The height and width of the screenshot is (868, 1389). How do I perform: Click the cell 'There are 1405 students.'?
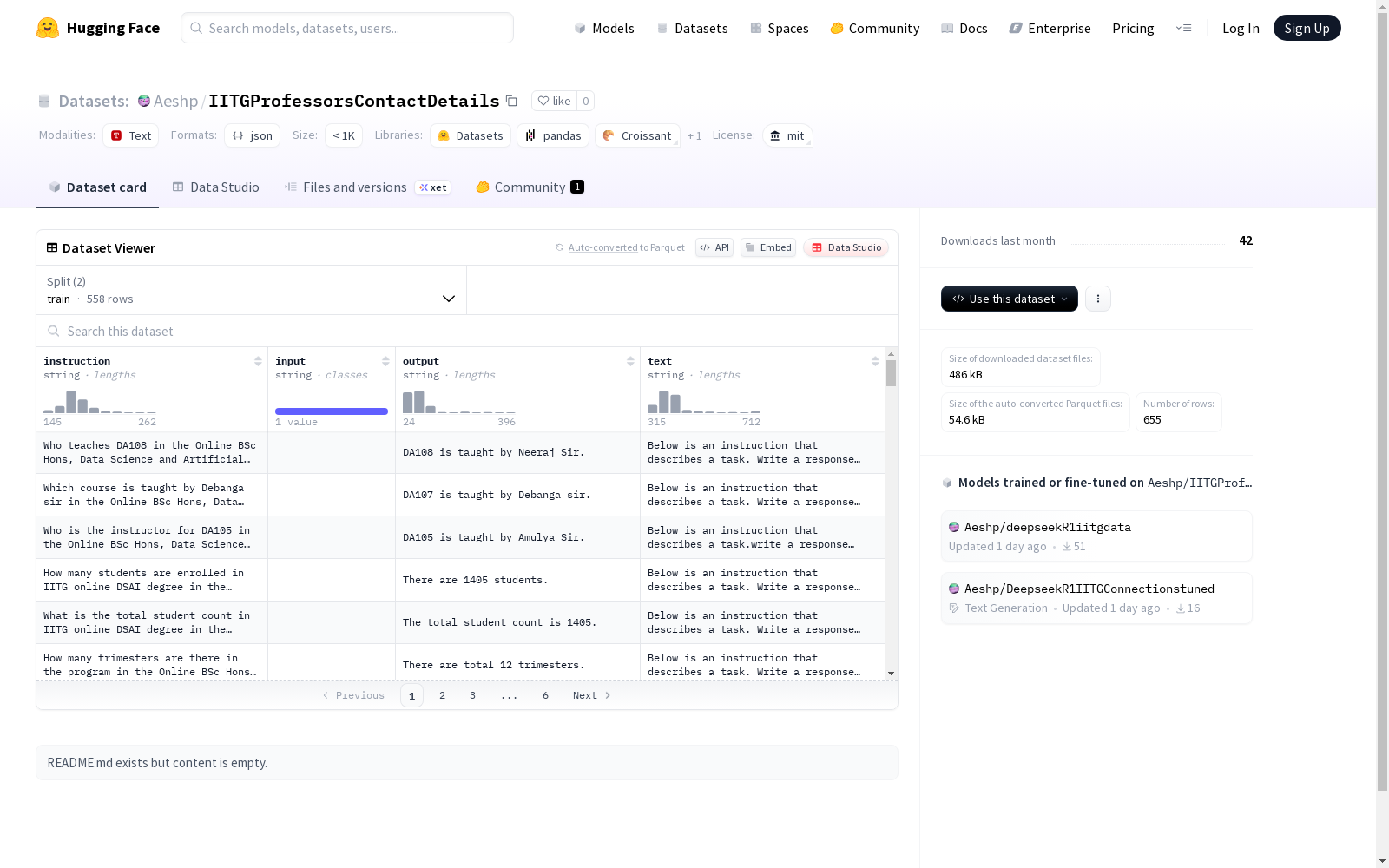tap(517, 580)
